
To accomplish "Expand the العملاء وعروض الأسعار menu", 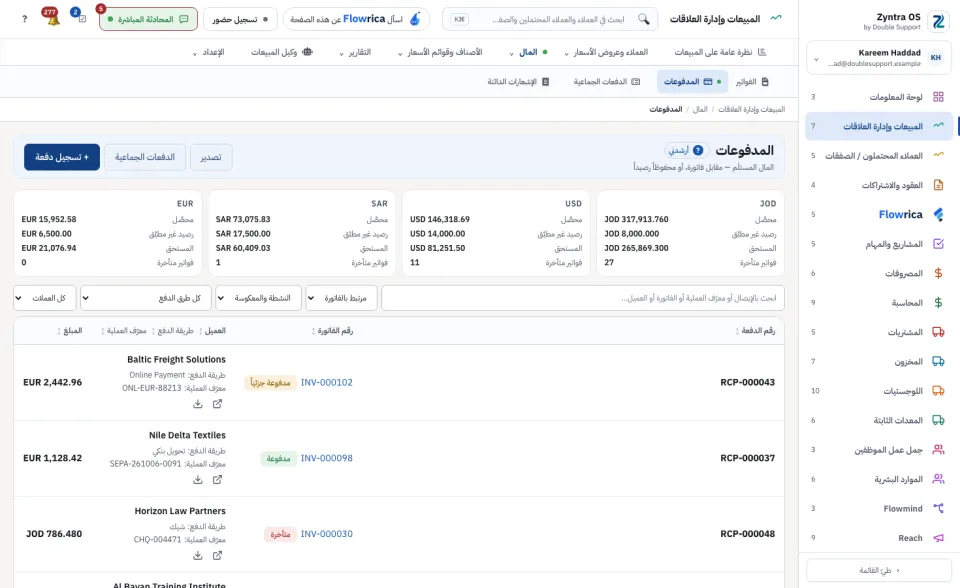I will tap(606, 52).
